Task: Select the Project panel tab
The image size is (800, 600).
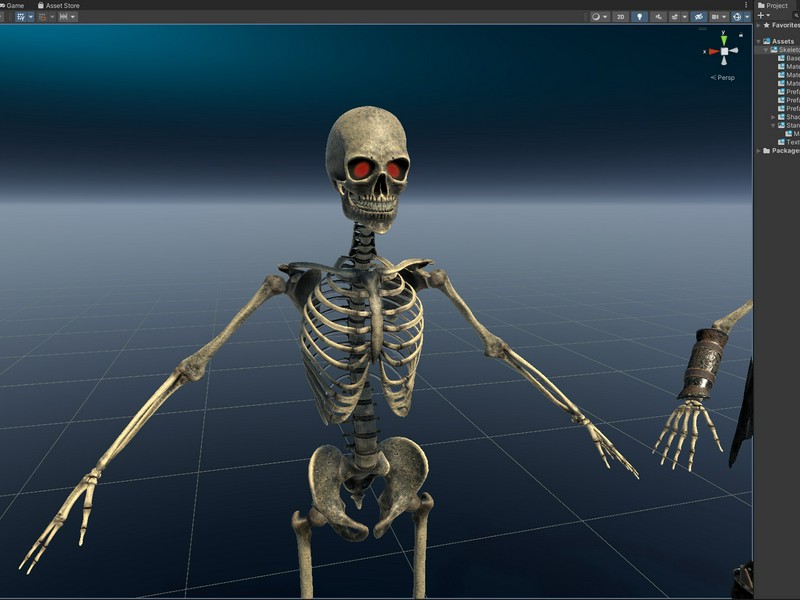Action: click(773, 5)
